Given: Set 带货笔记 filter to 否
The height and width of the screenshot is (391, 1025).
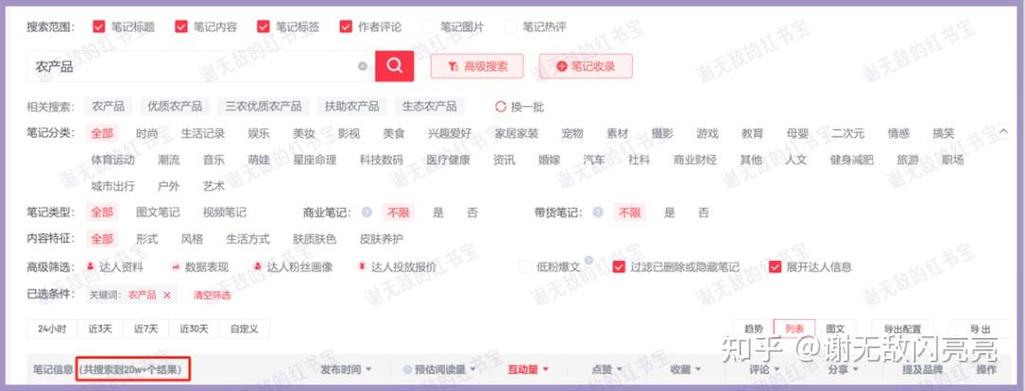Looking at the screenshot, I should [x=703, y=212].
